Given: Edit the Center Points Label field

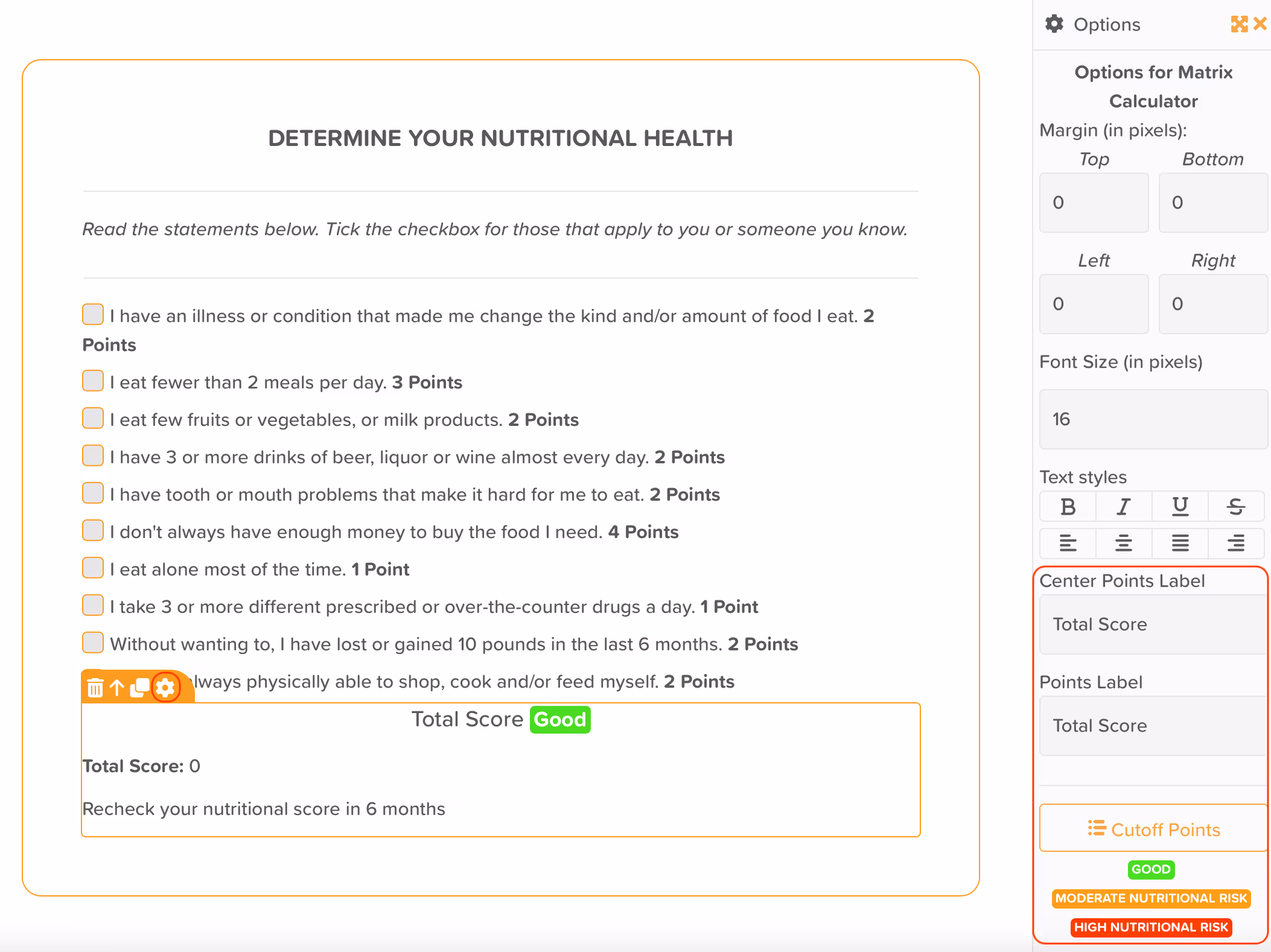Looking at the screenshot, I should [1153, 624].
